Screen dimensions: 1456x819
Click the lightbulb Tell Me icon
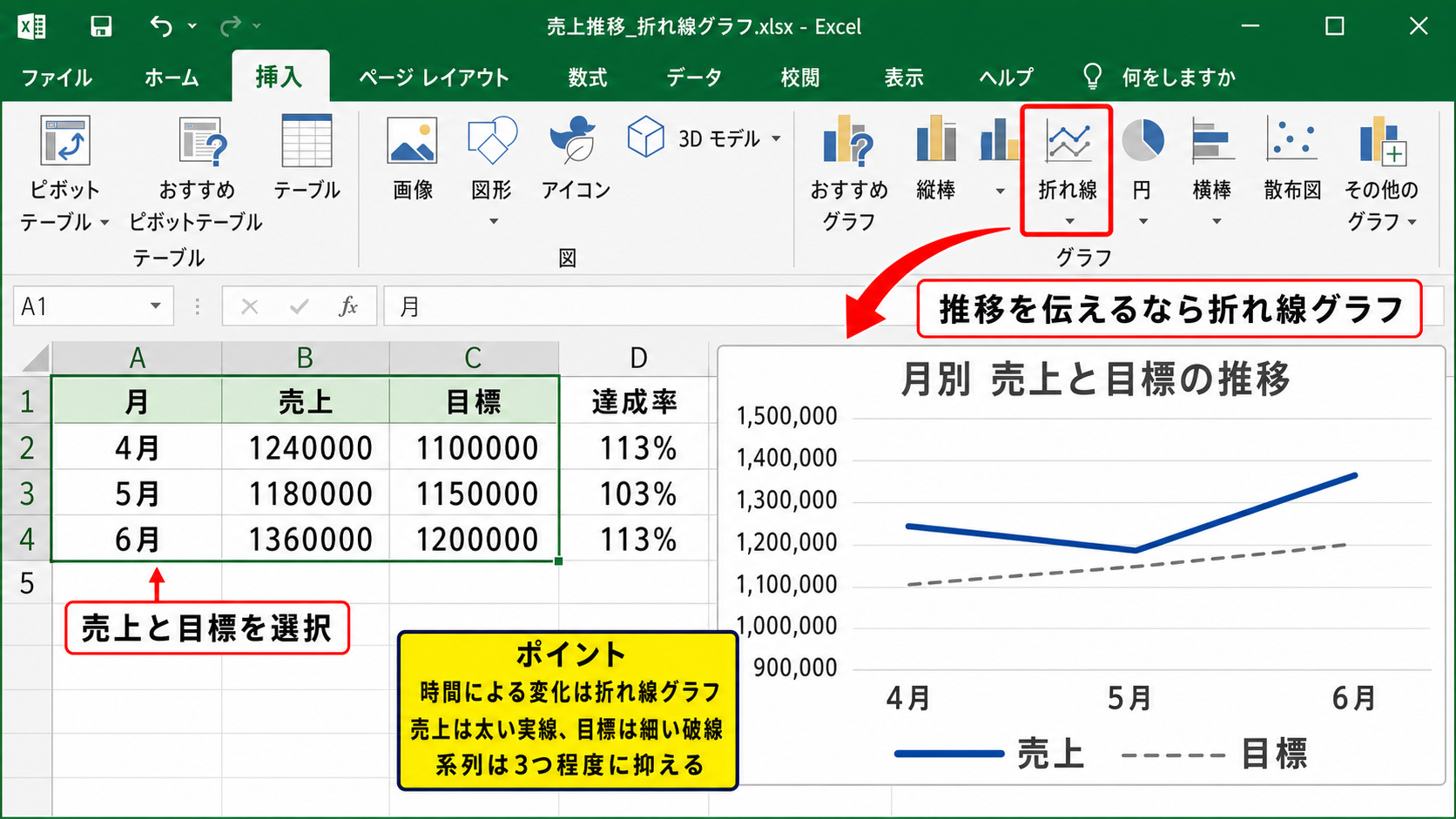(1092, 77)
